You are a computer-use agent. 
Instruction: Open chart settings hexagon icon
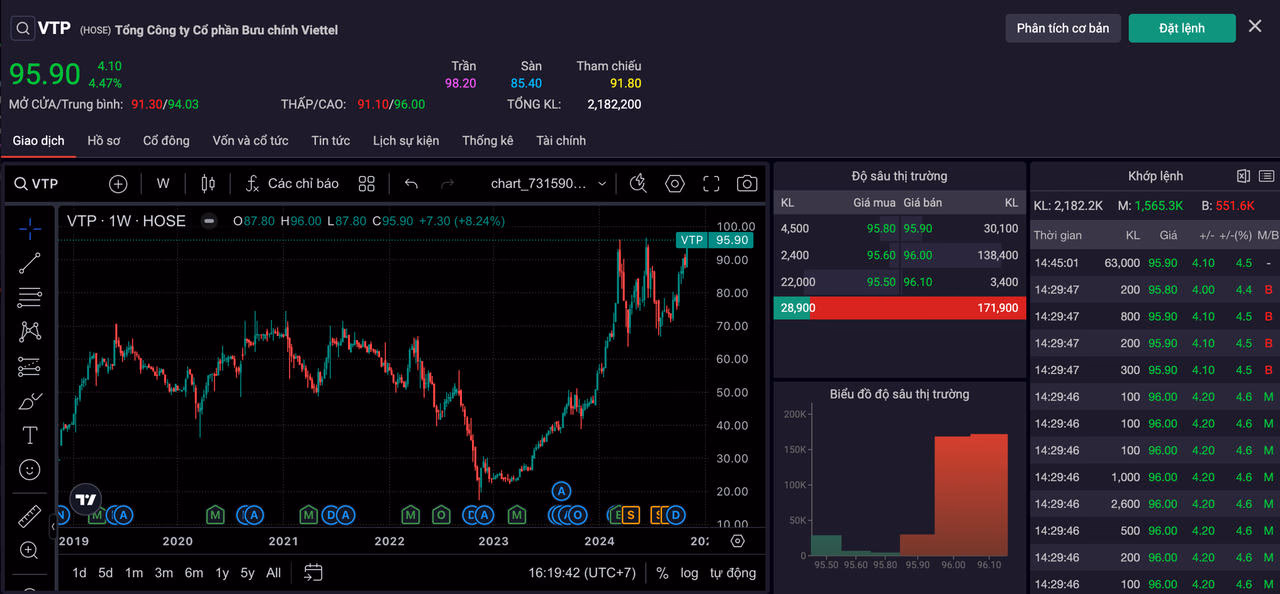click(x=675, y=184)
